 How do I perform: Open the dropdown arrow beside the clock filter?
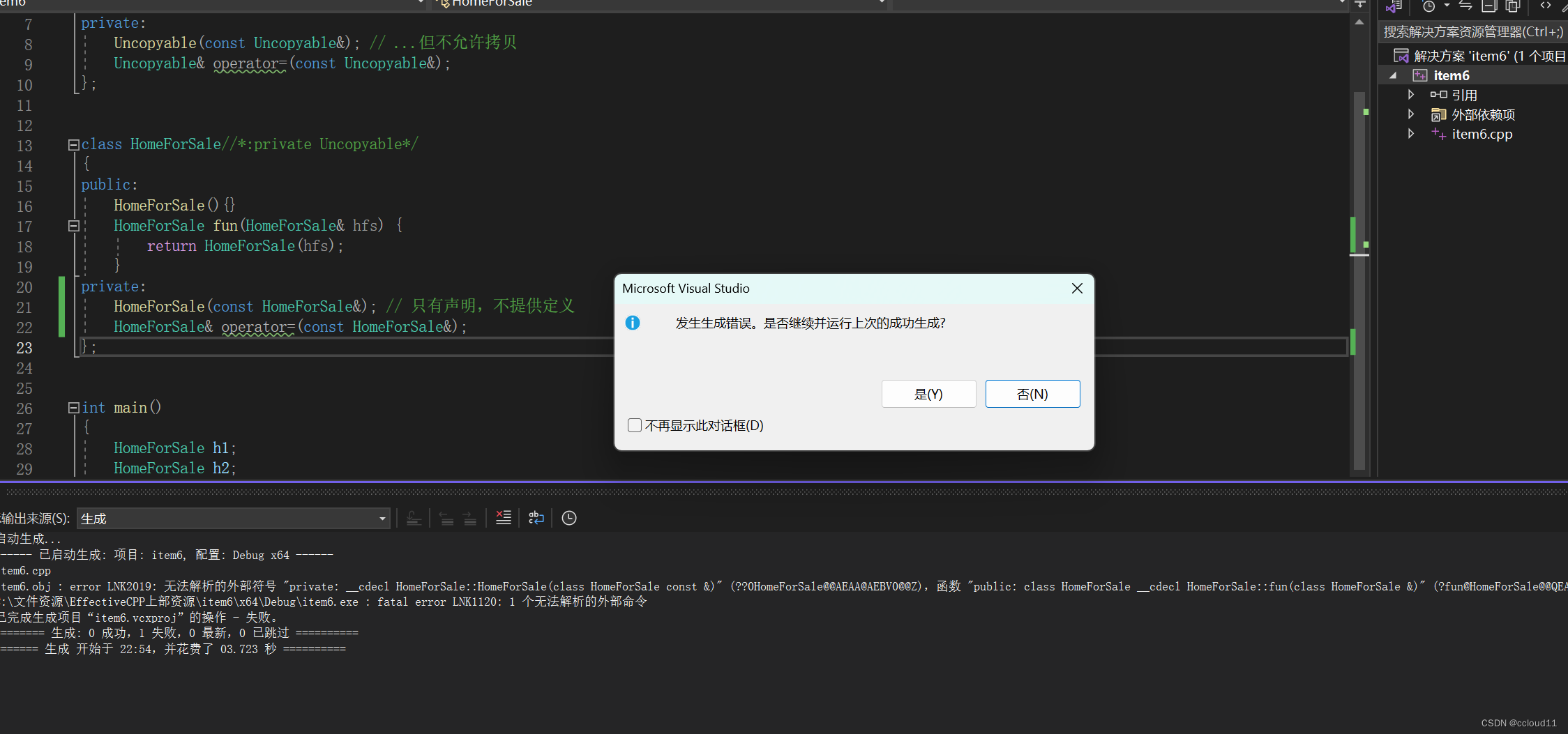coord(1447,6)
